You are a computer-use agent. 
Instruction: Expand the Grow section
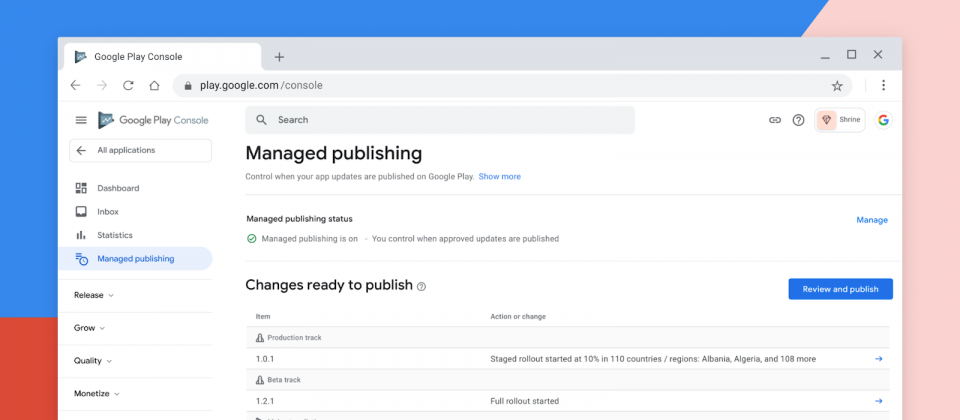click(89, 328)
